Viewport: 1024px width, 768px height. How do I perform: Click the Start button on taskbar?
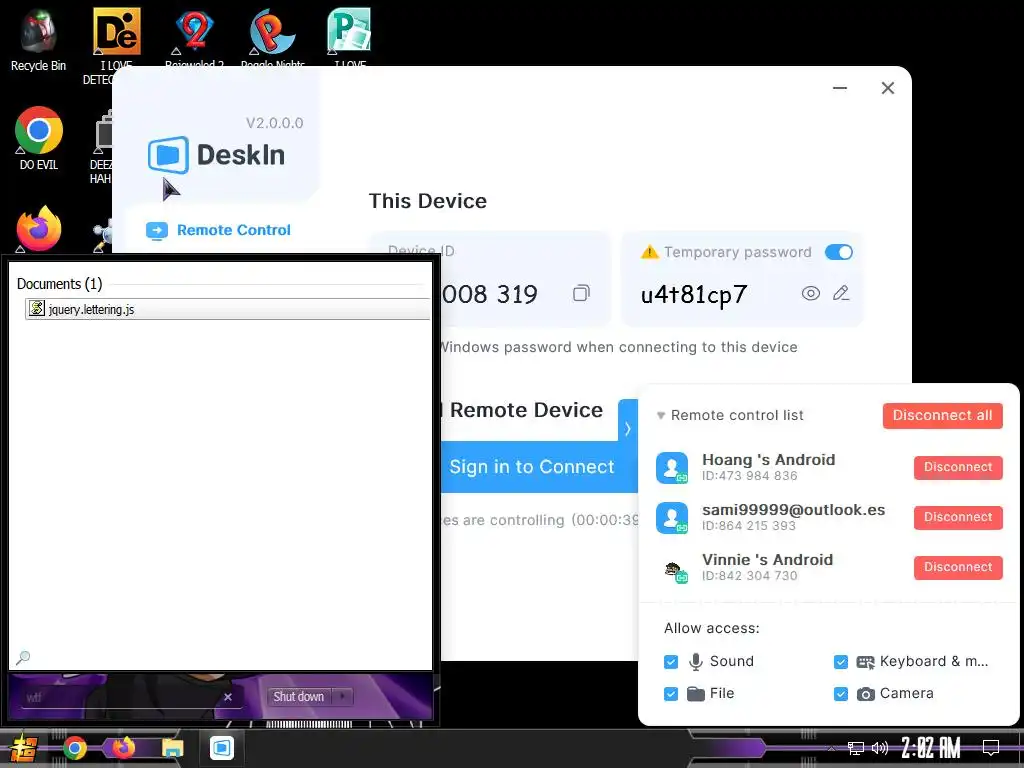click(x=24, y=748)
